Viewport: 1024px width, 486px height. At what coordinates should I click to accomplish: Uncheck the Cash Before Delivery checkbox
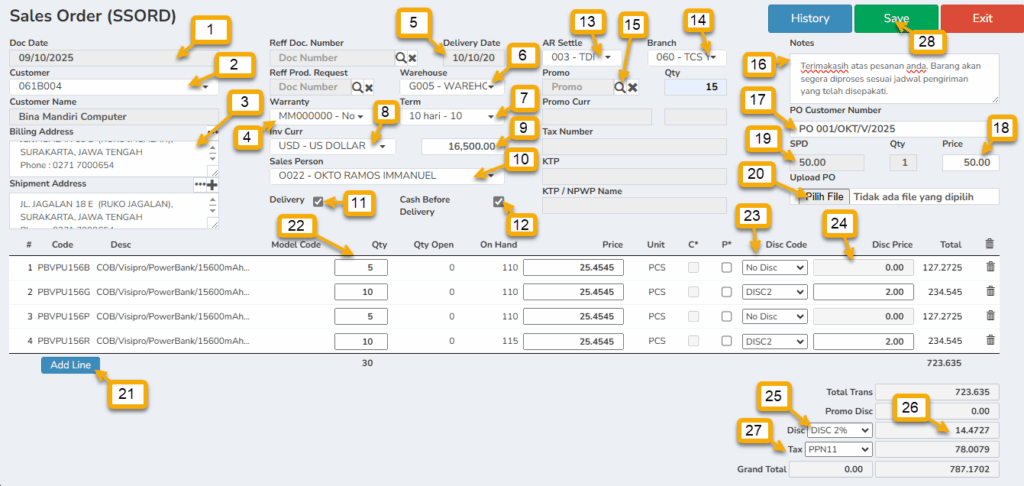(499, 202)
